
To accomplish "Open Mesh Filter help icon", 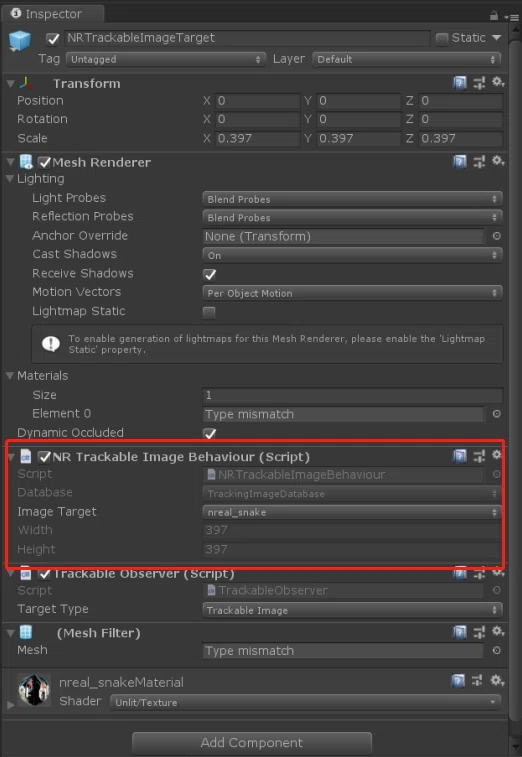I will [460, 632].
